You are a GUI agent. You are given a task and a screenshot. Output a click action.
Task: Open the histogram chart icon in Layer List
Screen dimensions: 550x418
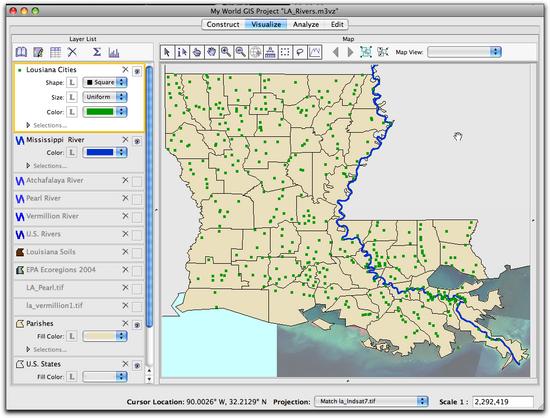[x=114, y=52]
